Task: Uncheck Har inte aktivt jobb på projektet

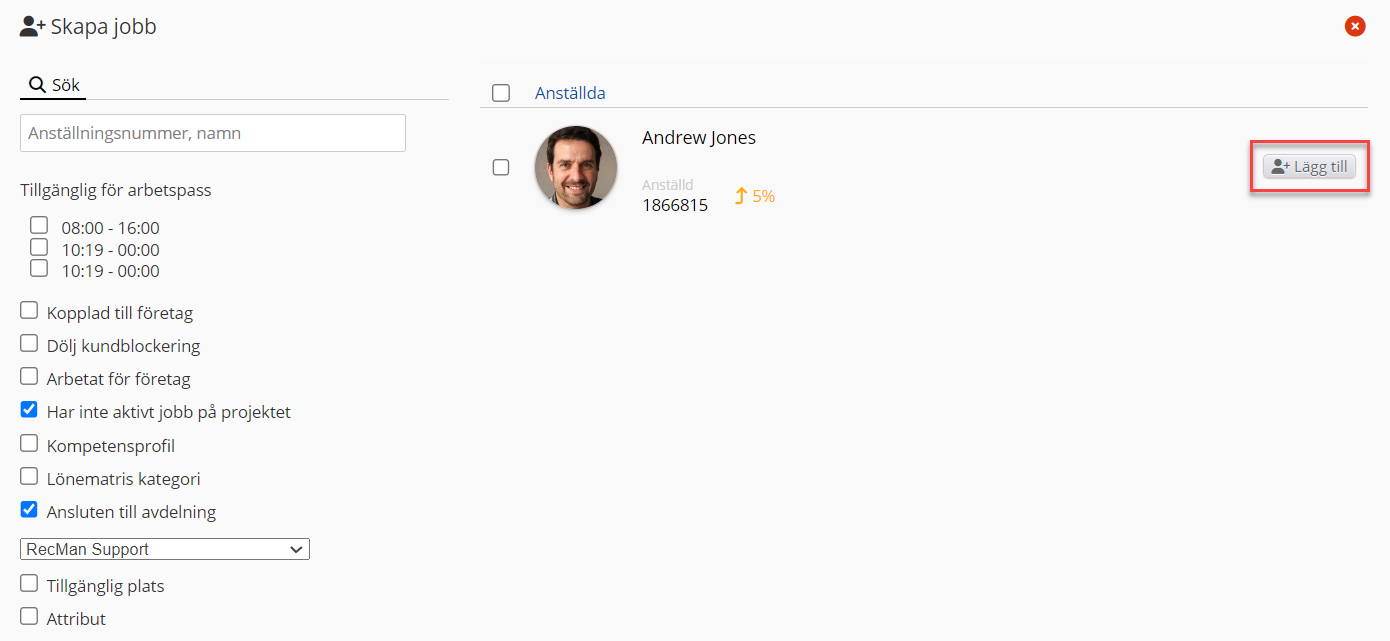Action: 30,410
